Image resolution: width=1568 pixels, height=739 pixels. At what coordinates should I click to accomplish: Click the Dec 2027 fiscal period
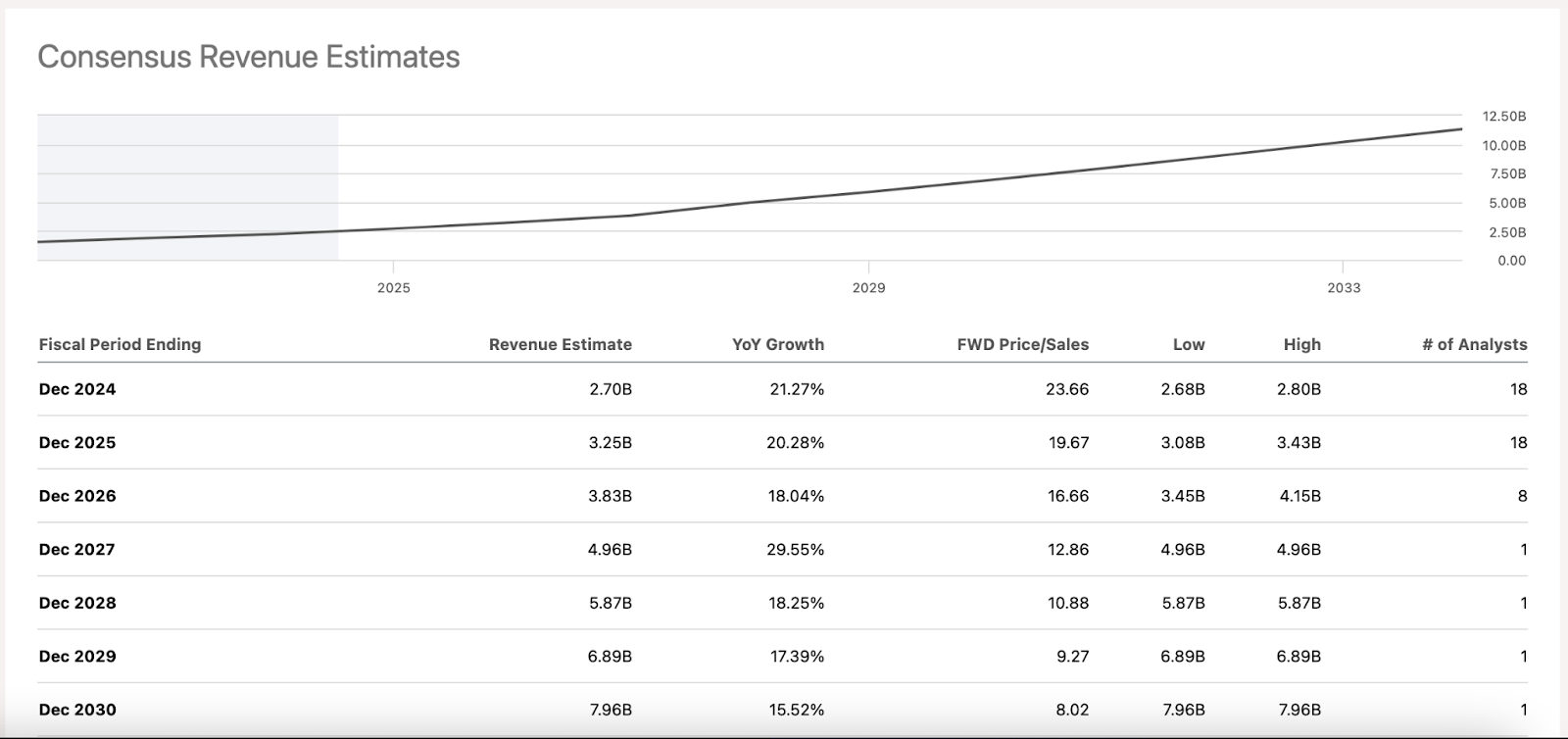(x=77, y=550)
